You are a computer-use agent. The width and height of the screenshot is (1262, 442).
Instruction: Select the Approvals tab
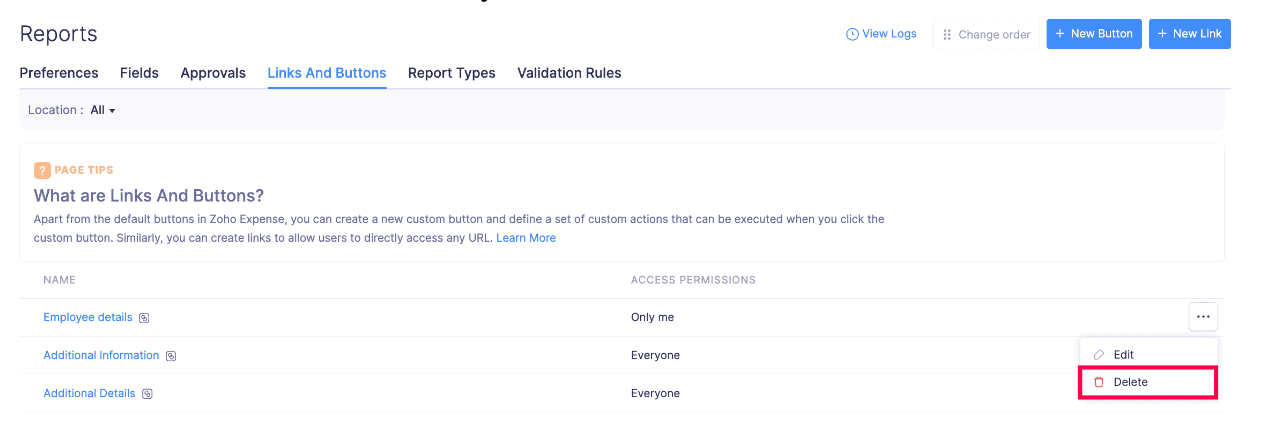(x=213, y=73)
